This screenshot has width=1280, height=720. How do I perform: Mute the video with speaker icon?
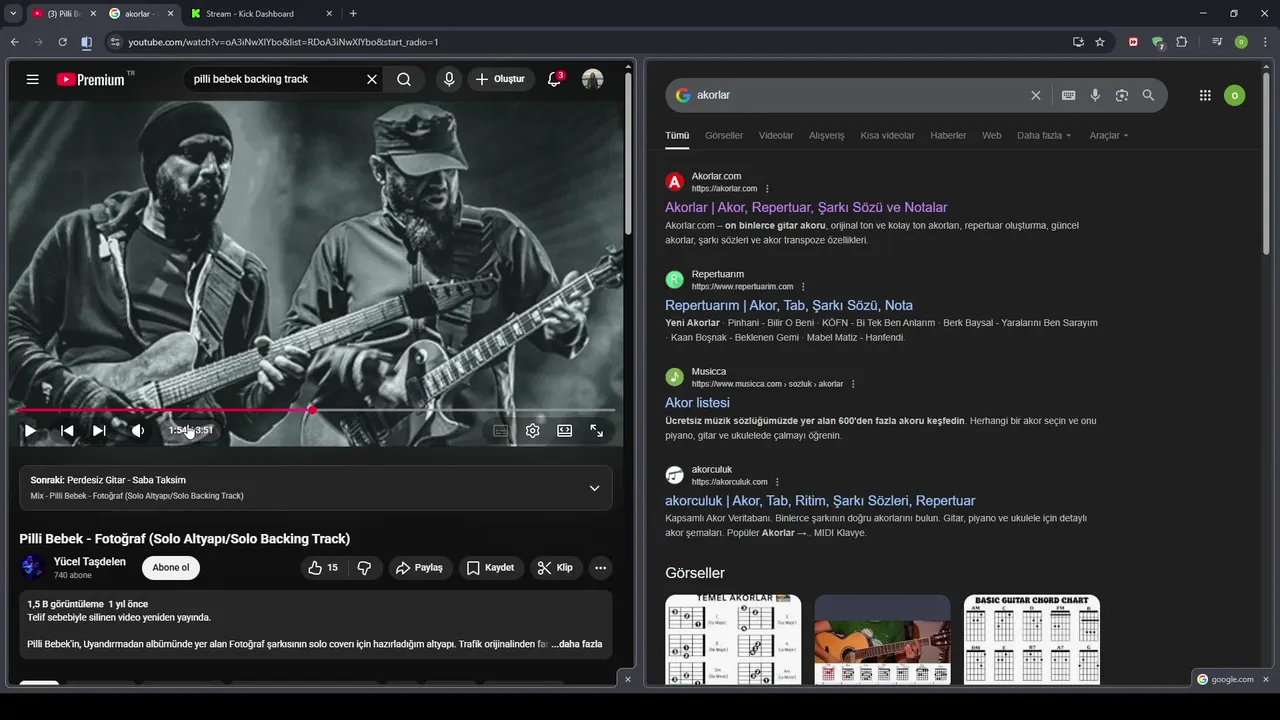(138, 431)
